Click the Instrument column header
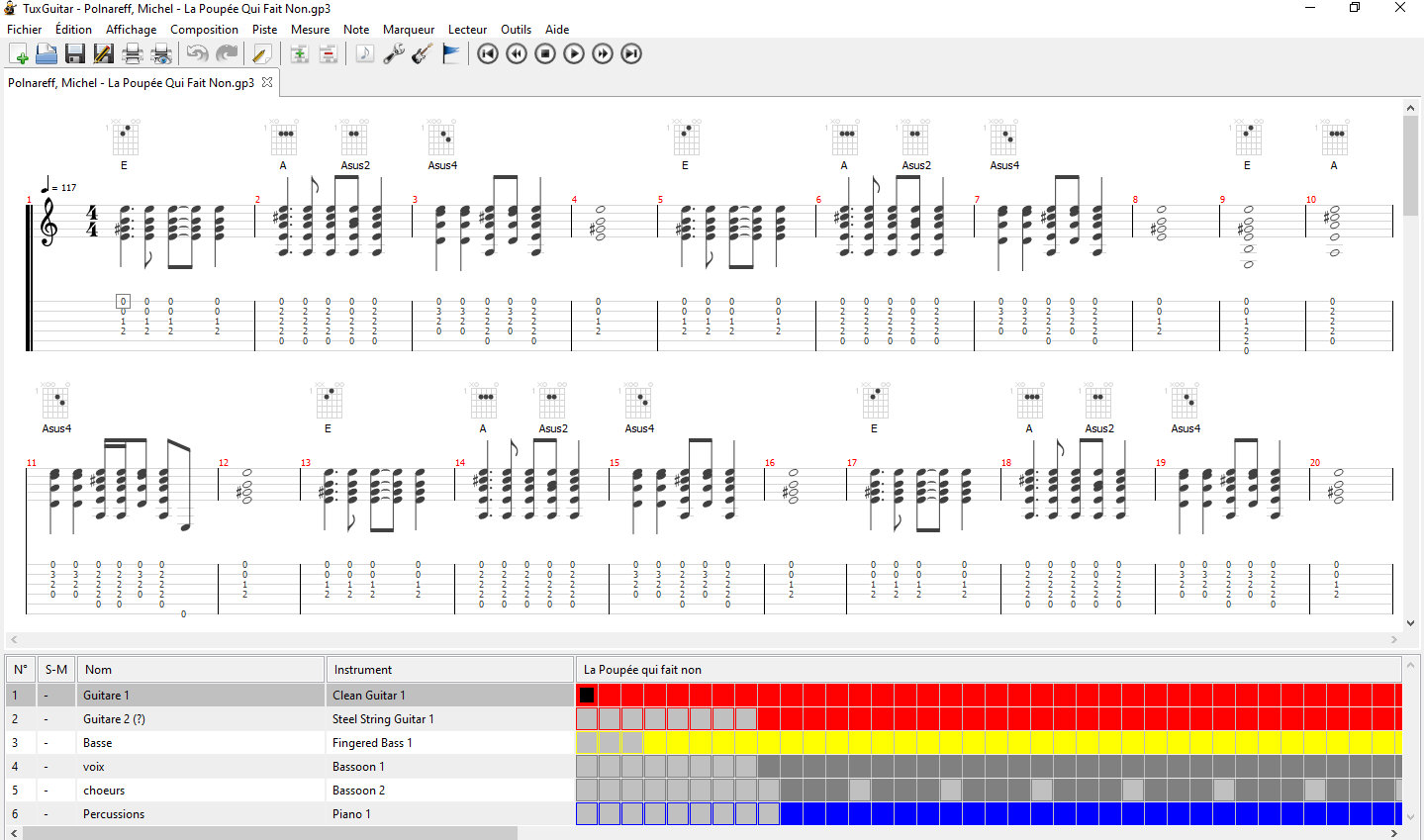 click(x=450, y=670)
